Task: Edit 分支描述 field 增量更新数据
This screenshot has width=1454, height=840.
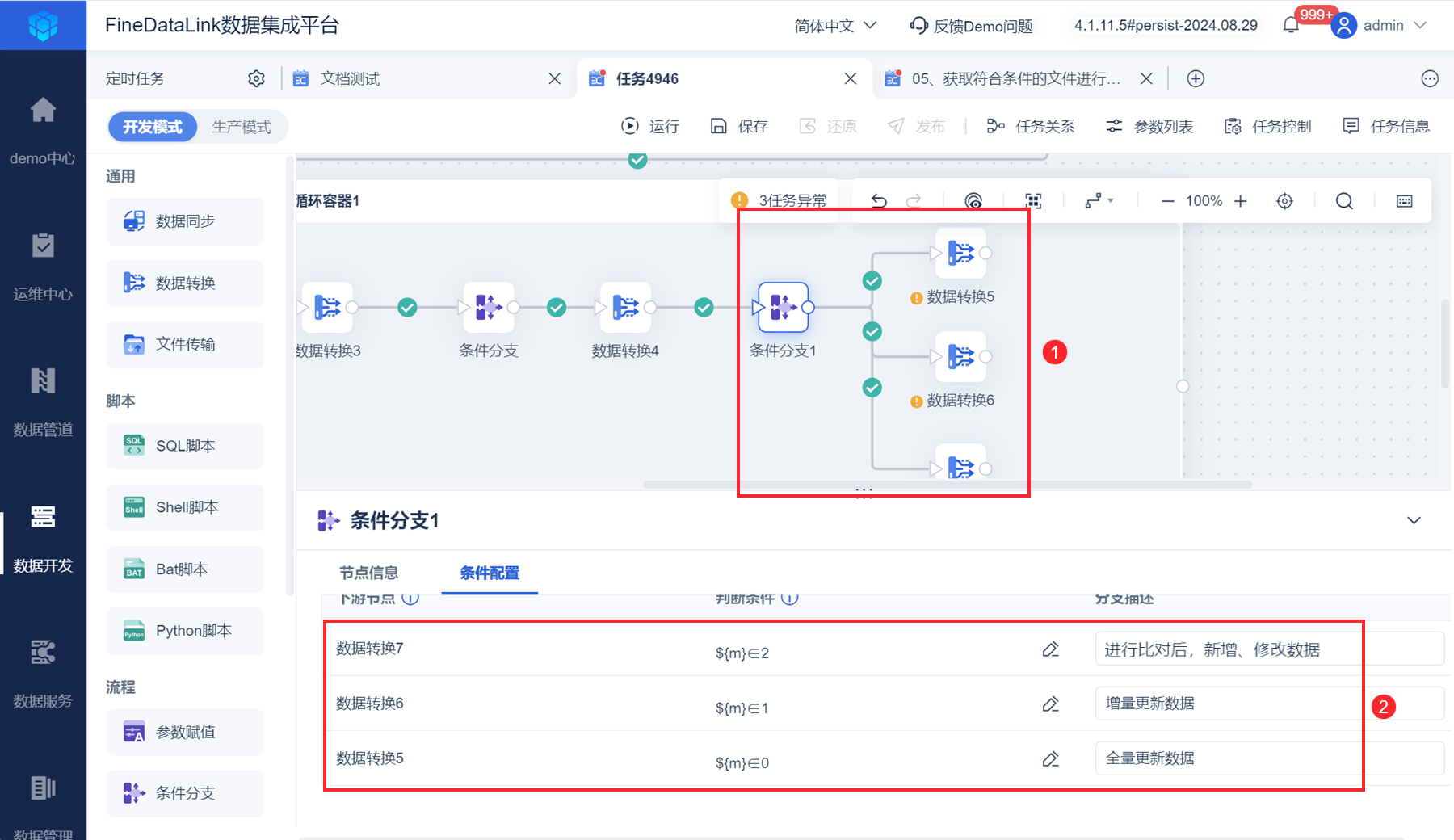Action: click(x=1269, y=703)
